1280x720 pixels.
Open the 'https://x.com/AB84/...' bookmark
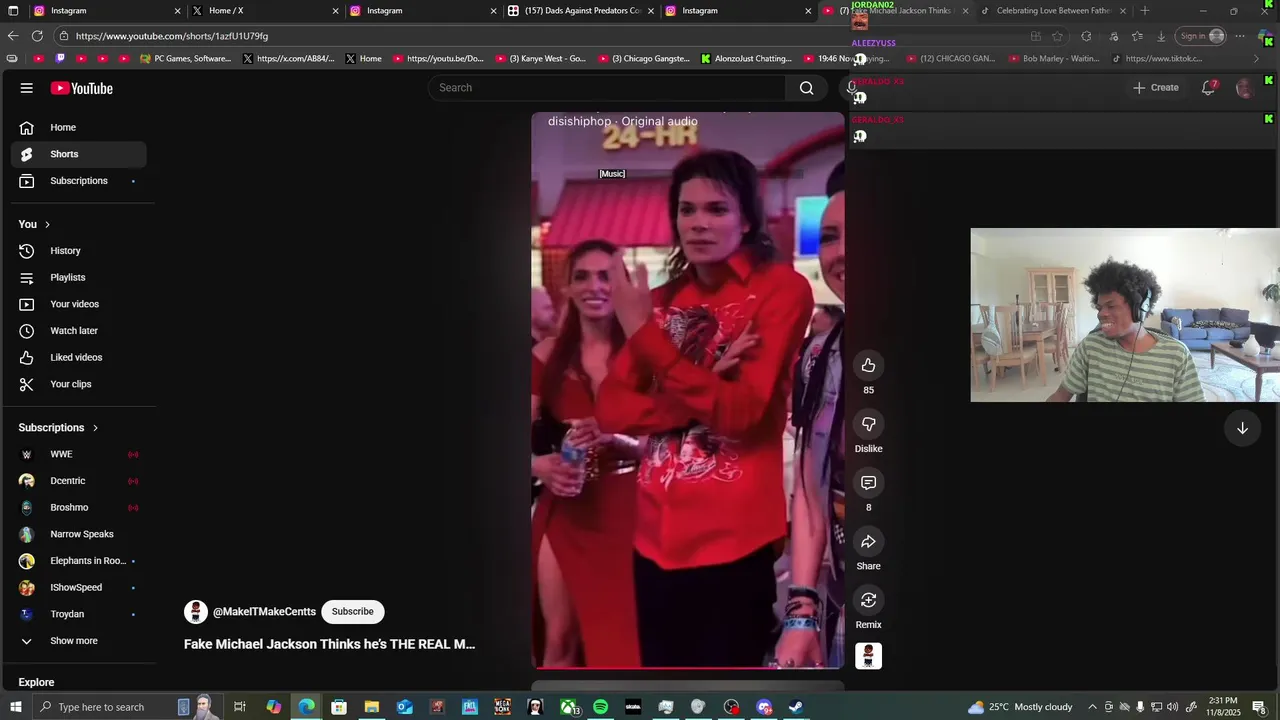[289, 59]
